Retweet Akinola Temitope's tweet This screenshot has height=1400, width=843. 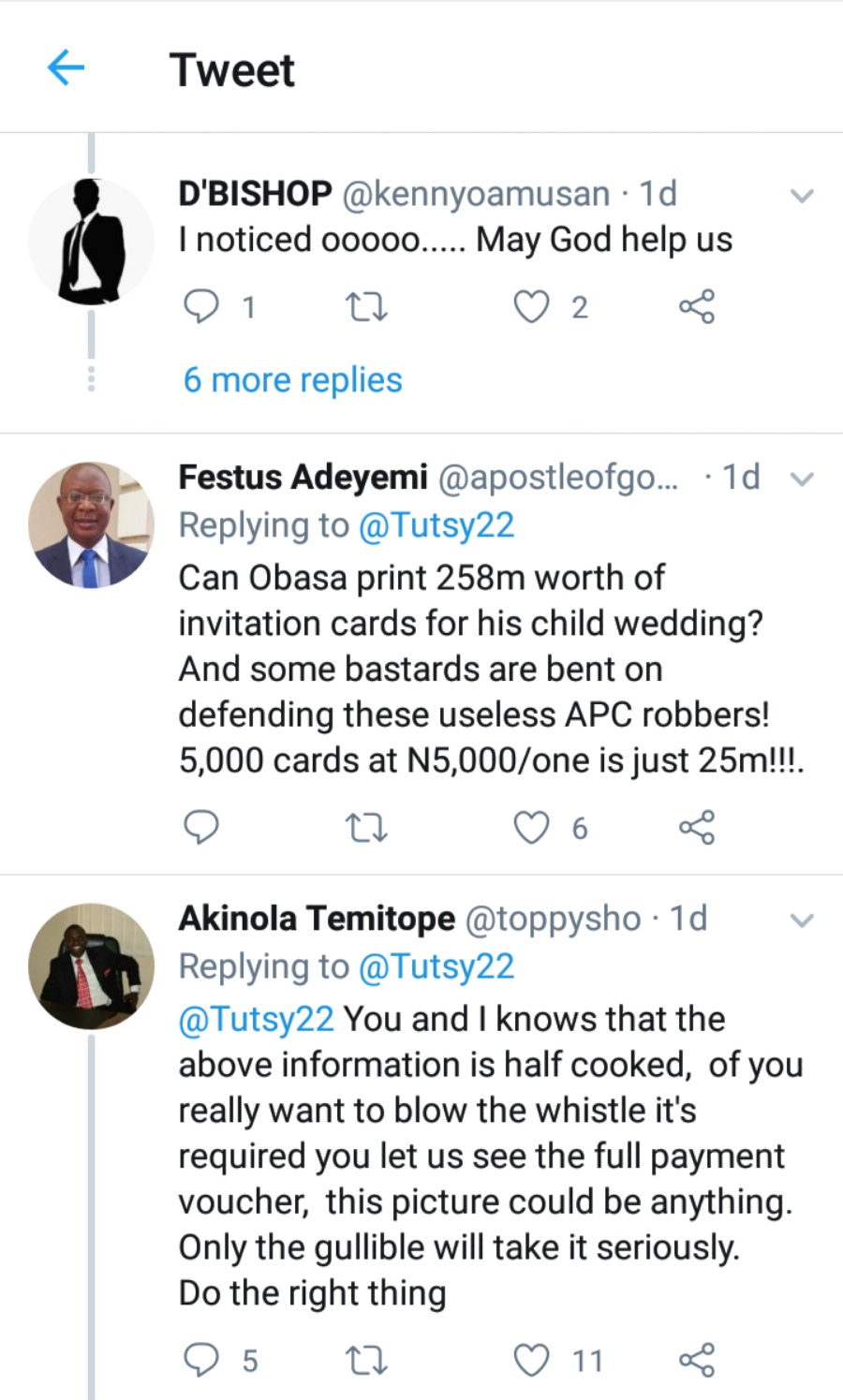tap(365, 1360)
